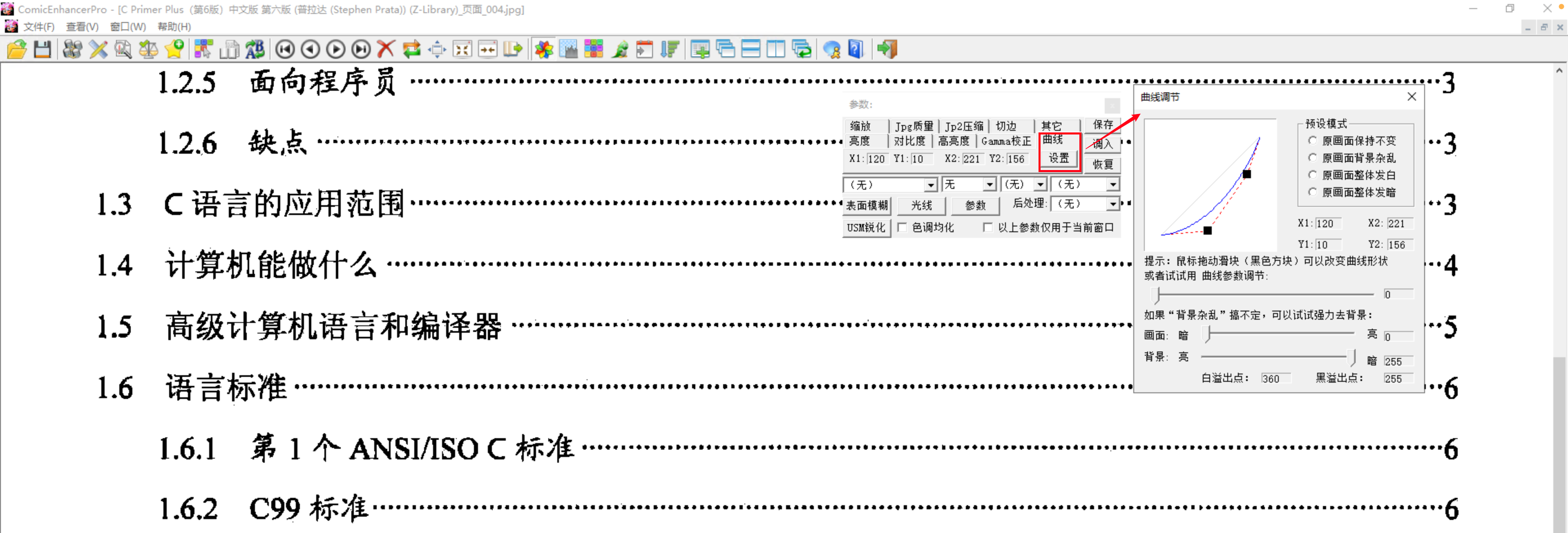Open the 无 dropdown second in row

point(990,185)
